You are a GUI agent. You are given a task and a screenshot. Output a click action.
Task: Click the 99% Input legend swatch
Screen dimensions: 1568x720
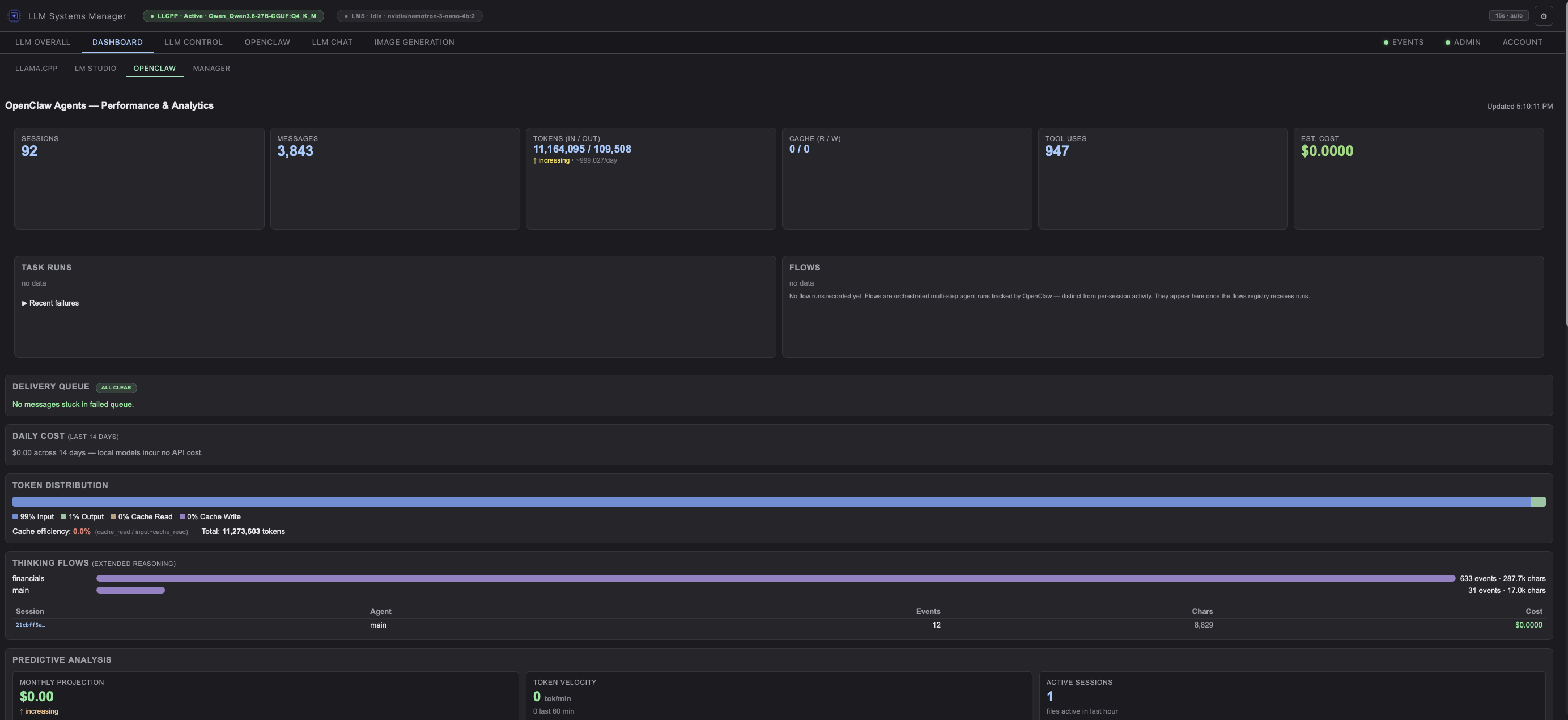click(15, 517)
